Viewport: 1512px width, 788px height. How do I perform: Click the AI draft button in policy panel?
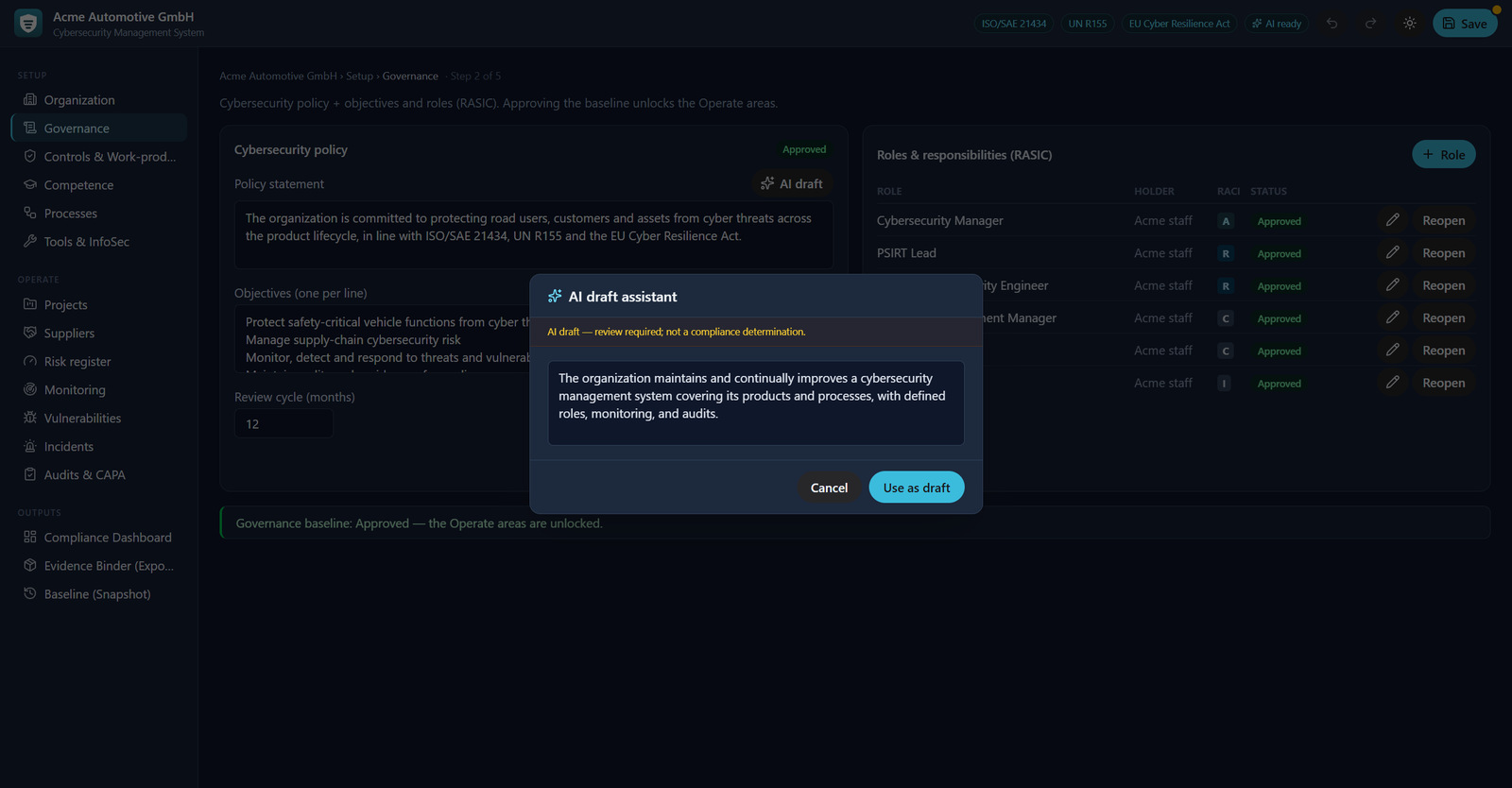pos(792,183)
